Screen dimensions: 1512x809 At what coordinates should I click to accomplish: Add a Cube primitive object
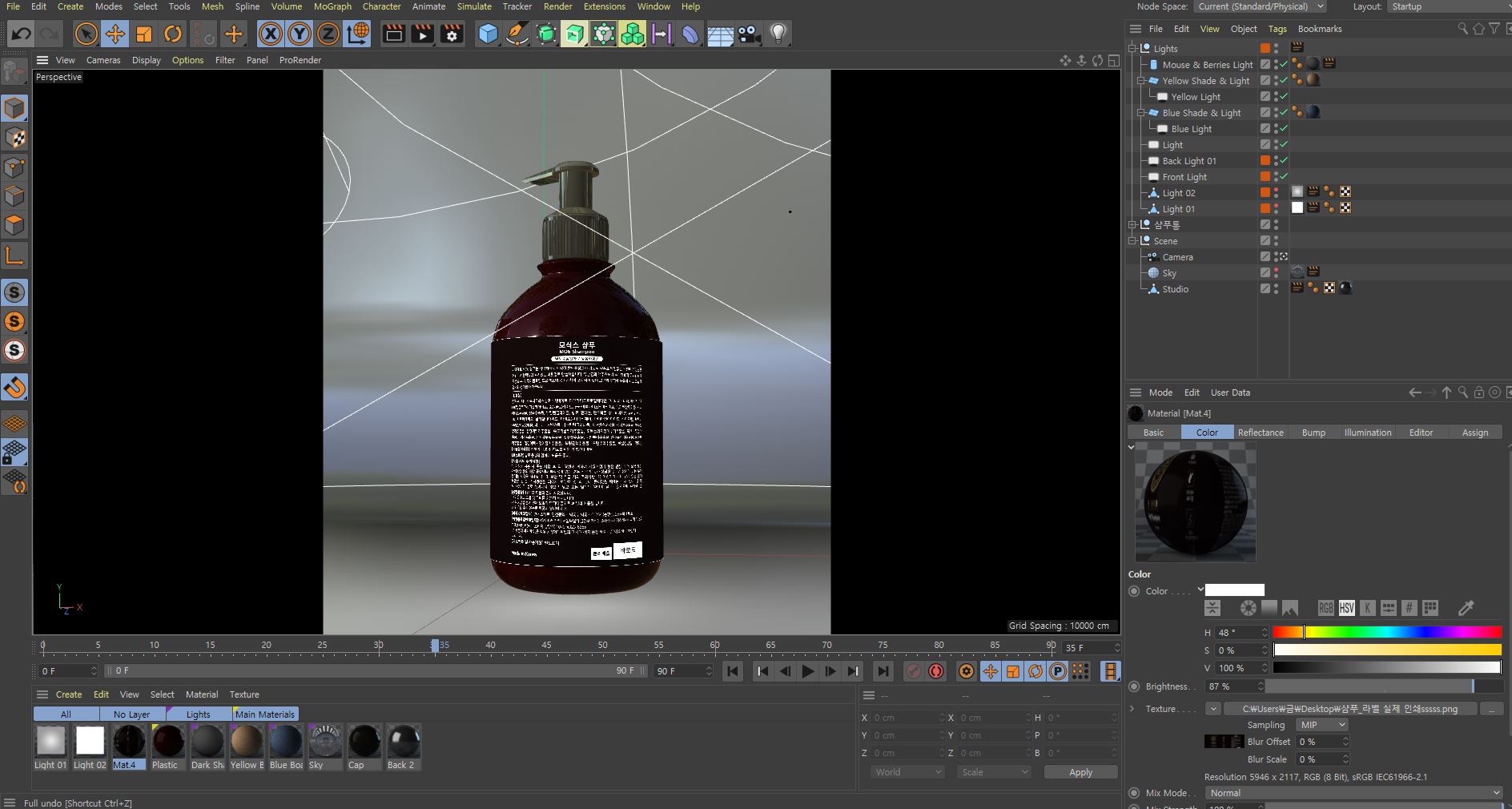[x=488, y=34]
